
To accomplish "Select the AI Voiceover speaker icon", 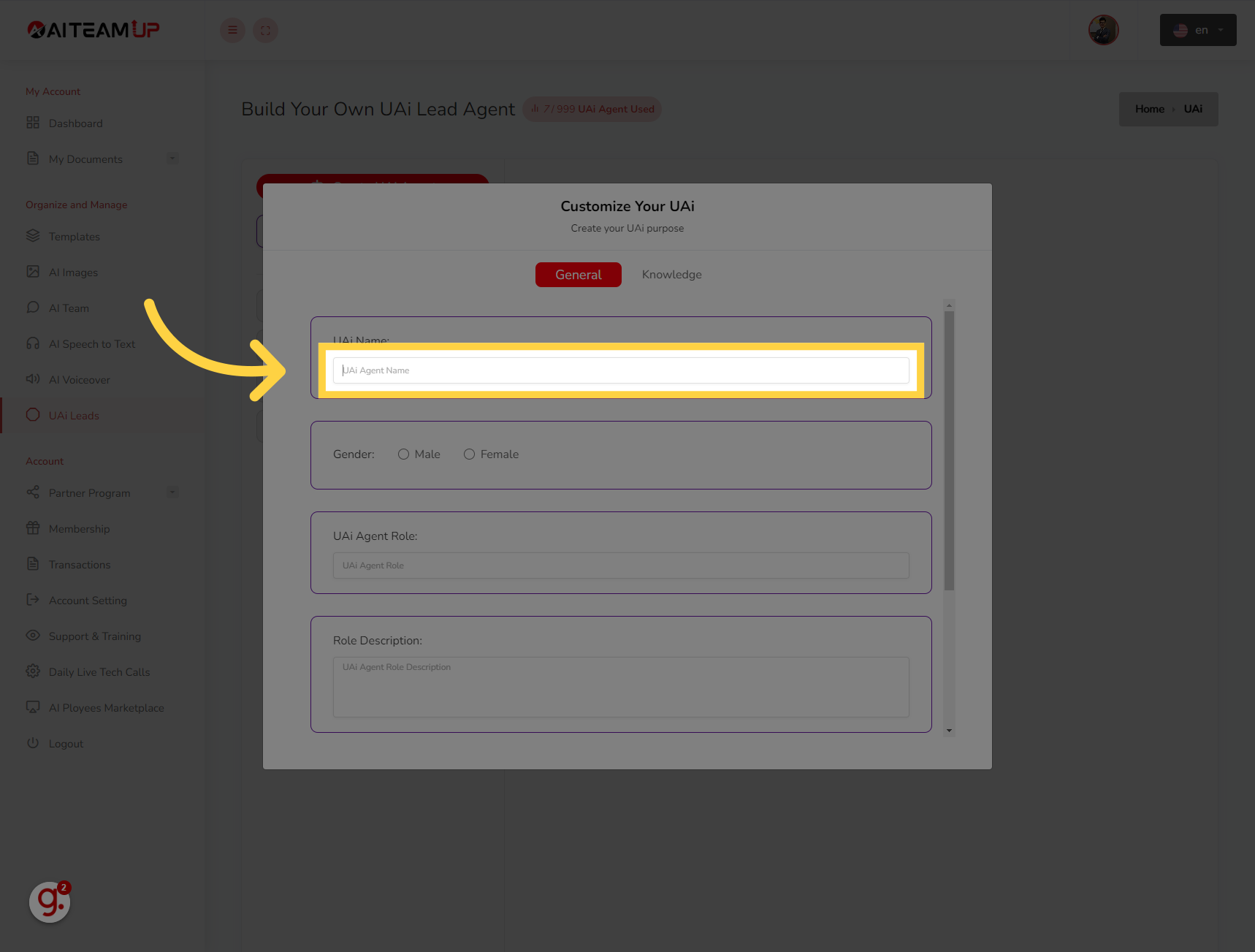I will [33, 379].
